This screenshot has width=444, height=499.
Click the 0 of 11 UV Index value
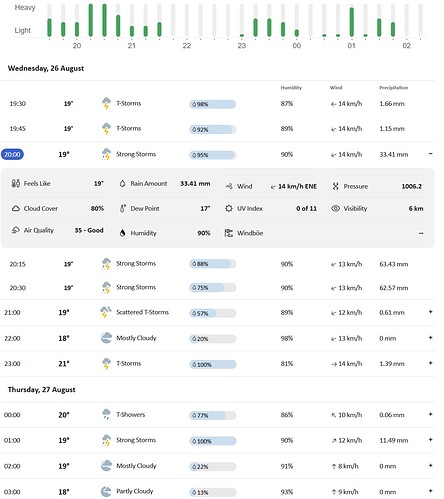[x=306, y=209]
